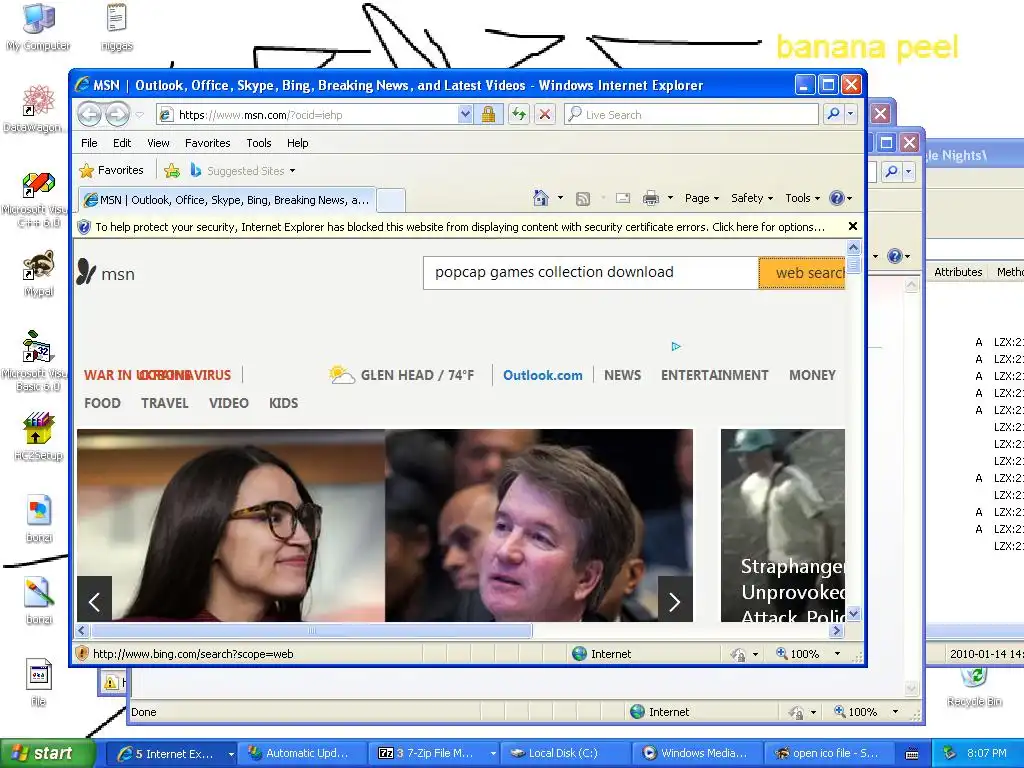1024x768 pixels.
Task: Click the orange web search button
Action: [802, 273]
